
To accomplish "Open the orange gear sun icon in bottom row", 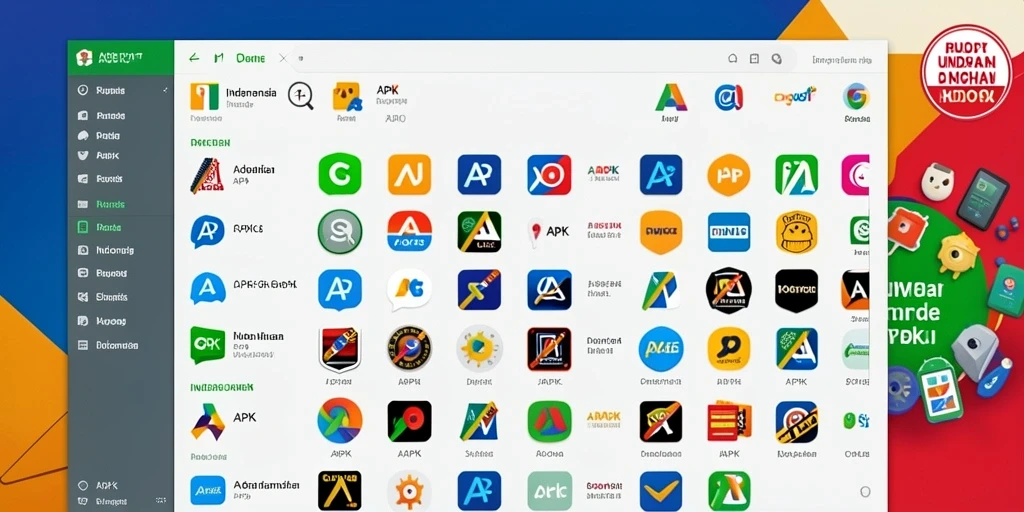I will pos(409,491).
